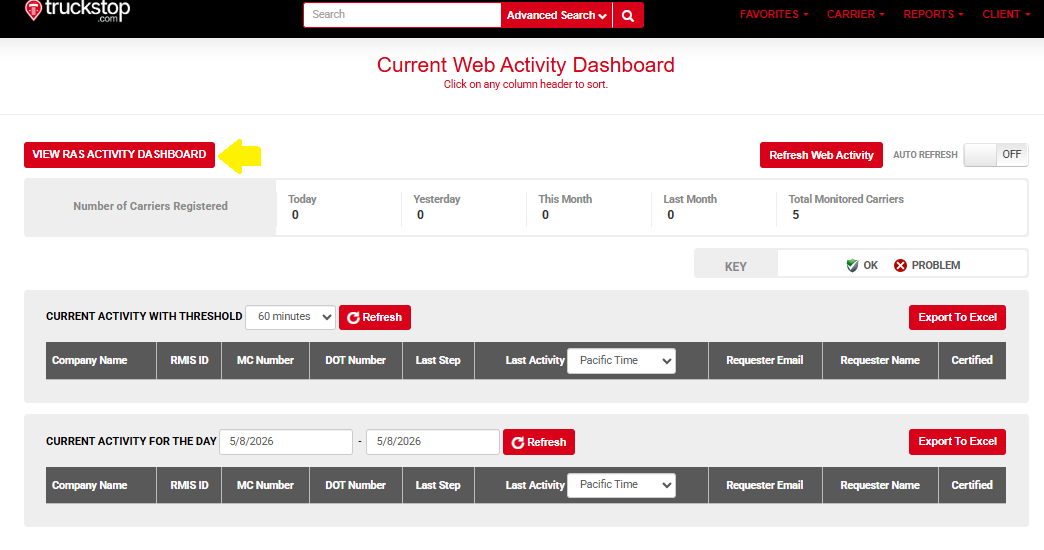The height and width of the screenshot is (550, 1044).
Task: Toggle the Auto Refresh OFF switch
Action: (x=995, y=154)
